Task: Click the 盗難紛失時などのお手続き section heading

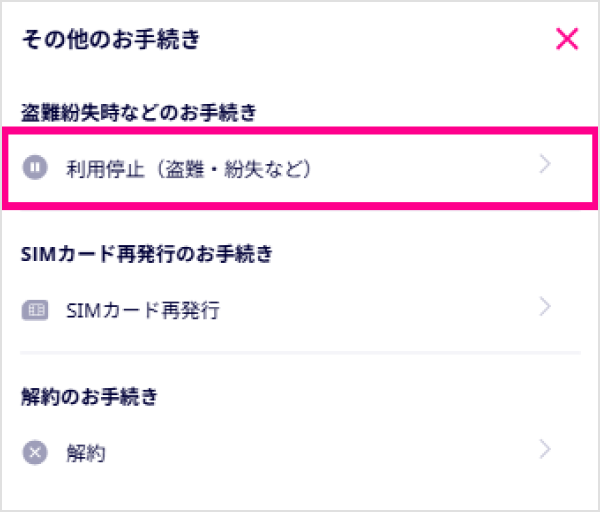Action: coord(139,113)
